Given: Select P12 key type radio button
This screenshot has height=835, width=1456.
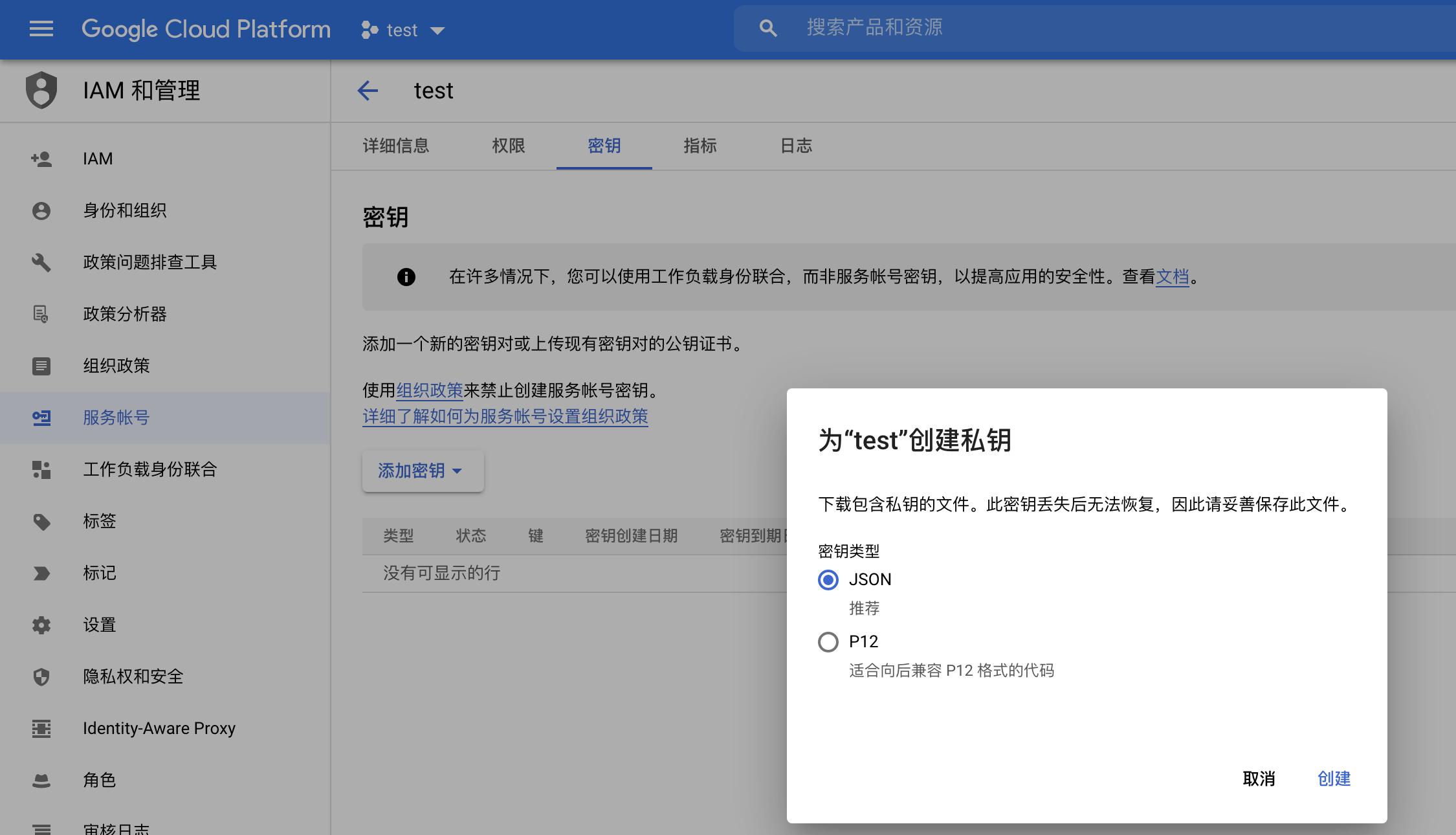Looking at the screenshot, I should [828, 641].
